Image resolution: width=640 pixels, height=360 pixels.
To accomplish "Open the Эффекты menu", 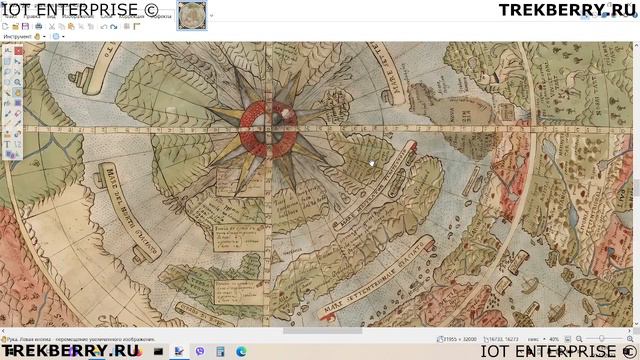I will [x=161, y=16].
